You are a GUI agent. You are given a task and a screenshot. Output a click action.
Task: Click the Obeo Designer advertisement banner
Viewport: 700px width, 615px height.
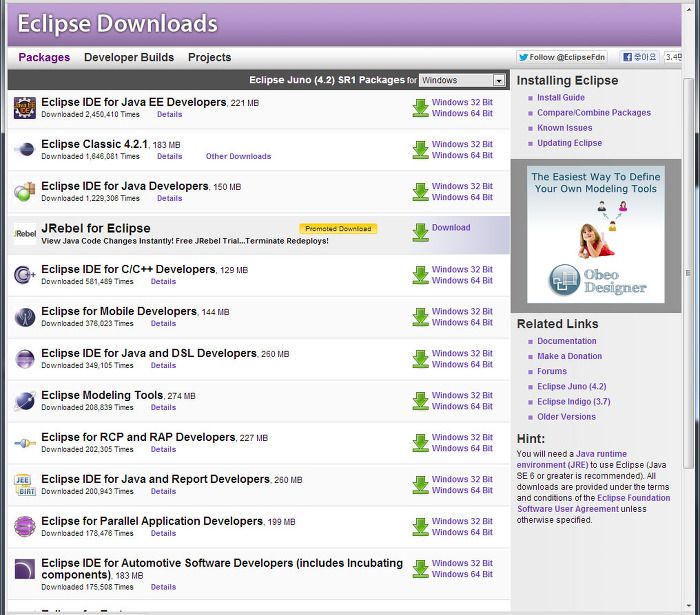coord(596,235)
